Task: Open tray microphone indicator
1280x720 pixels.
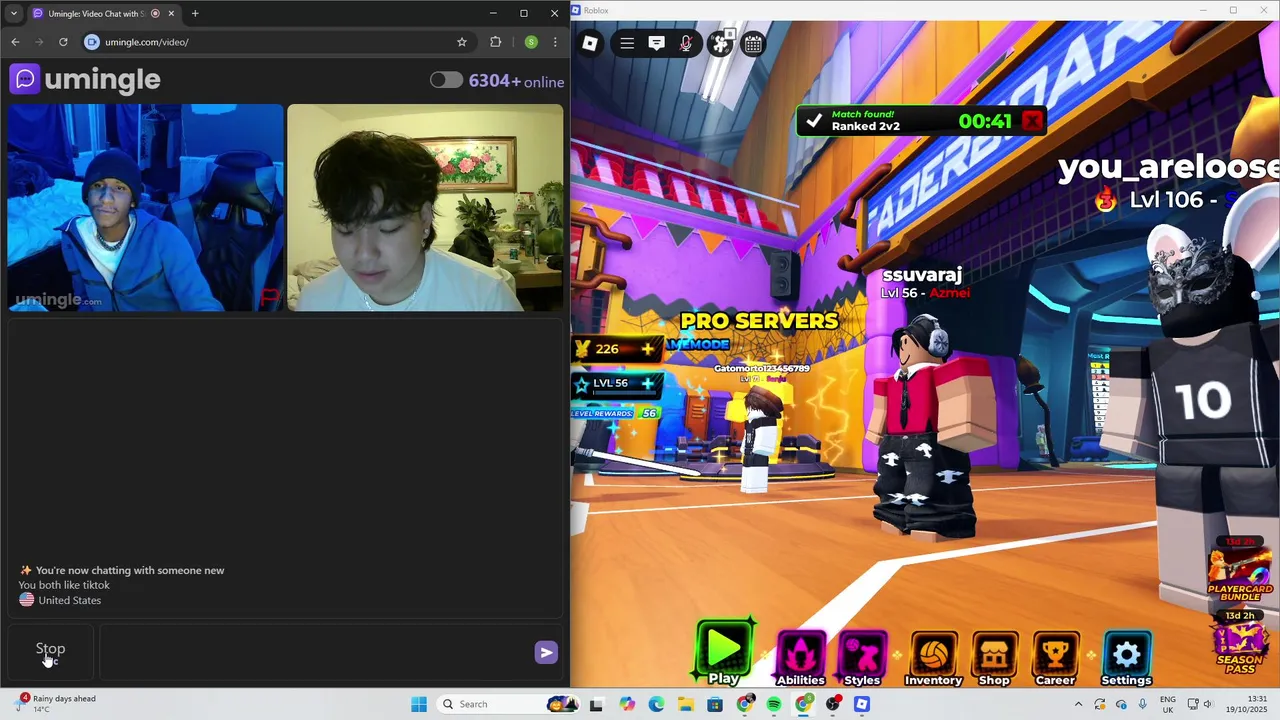Action: [x=1143, y=704]
